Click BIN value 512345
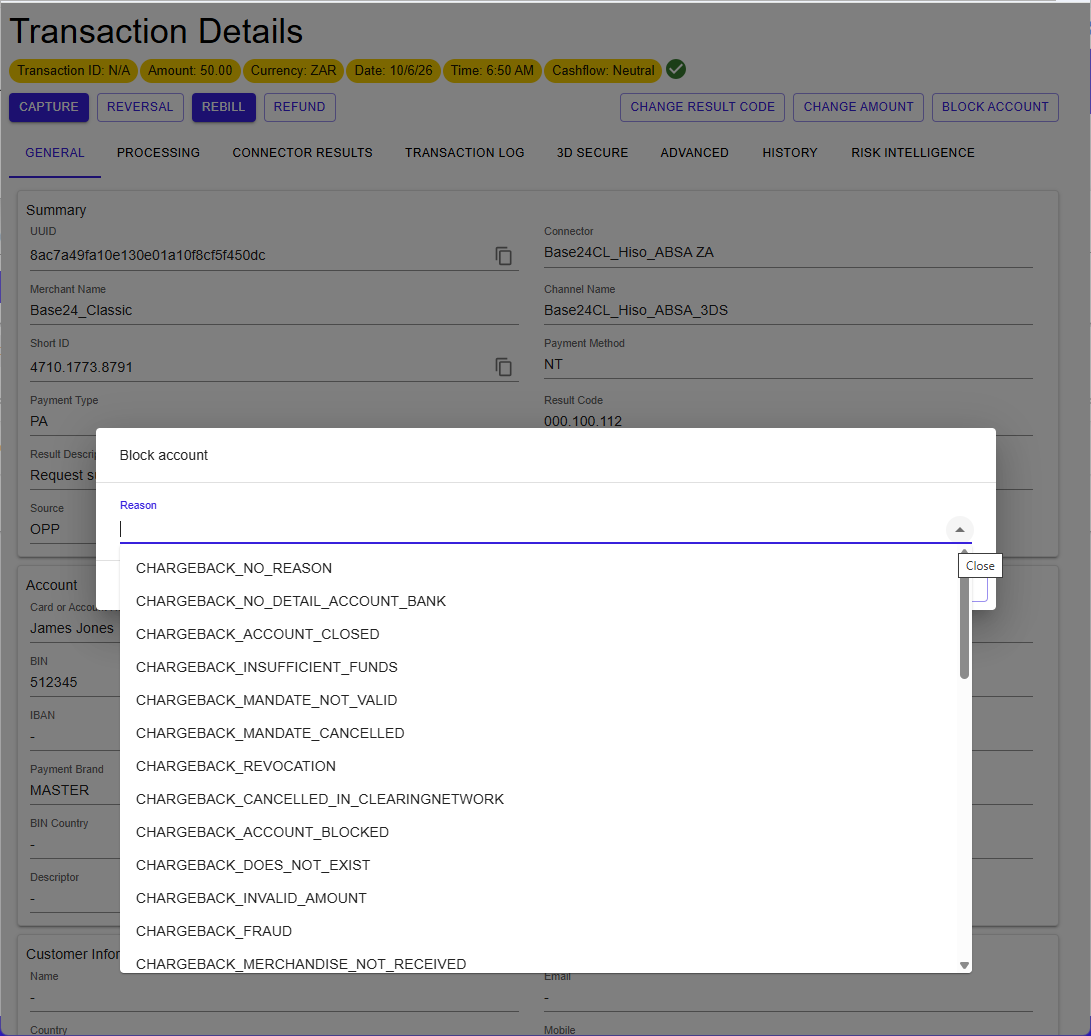 click(x=54, y=683)
